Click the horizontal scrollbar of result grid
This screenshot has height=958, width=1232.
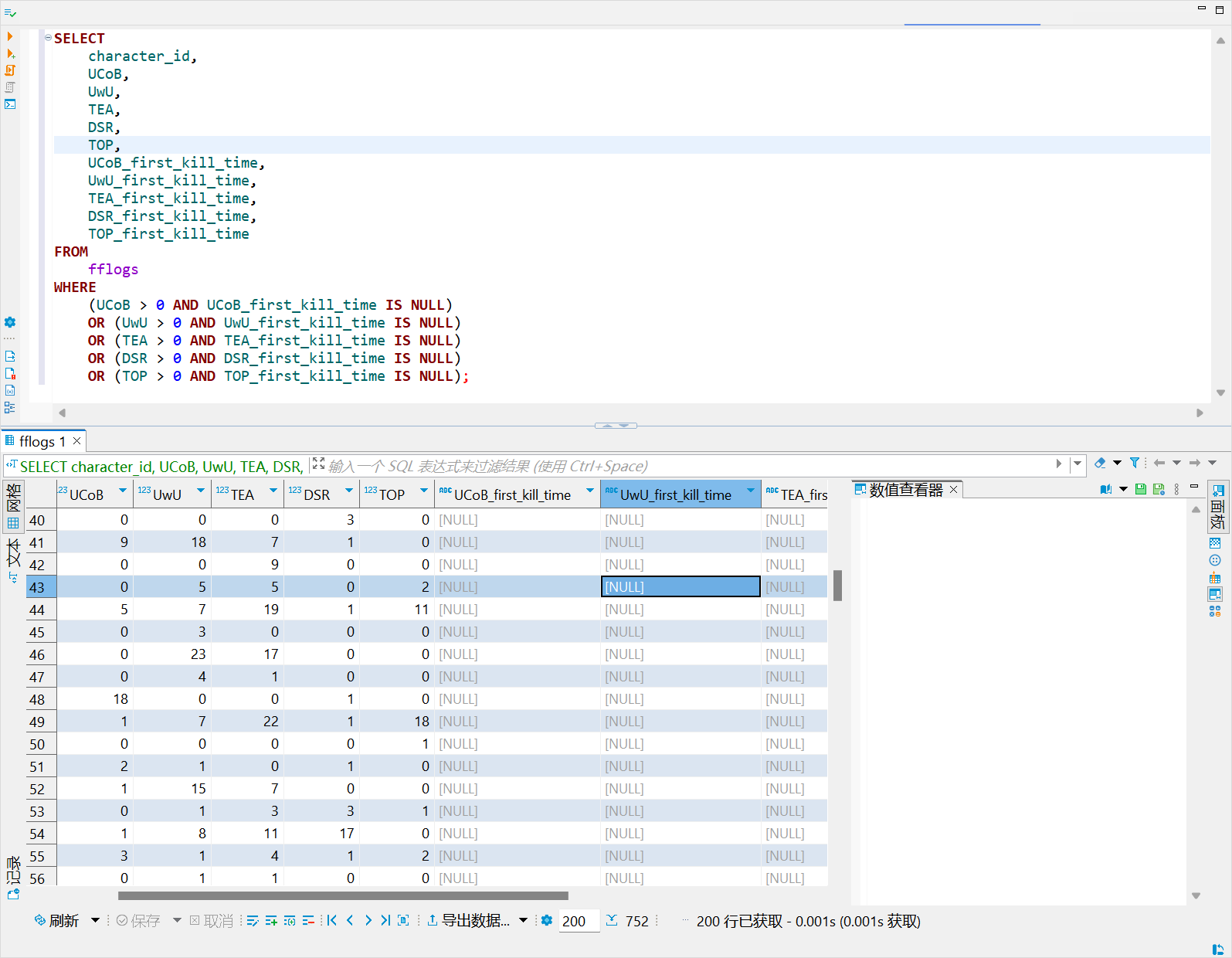coord(343,896)
